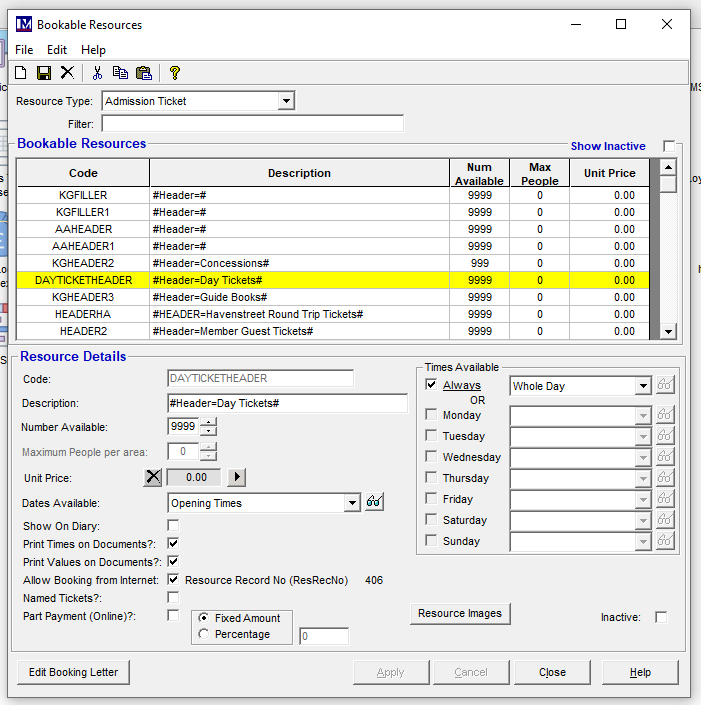Open the Edit menu
This screenshot has height=705, width=701.
pos(57,50)
